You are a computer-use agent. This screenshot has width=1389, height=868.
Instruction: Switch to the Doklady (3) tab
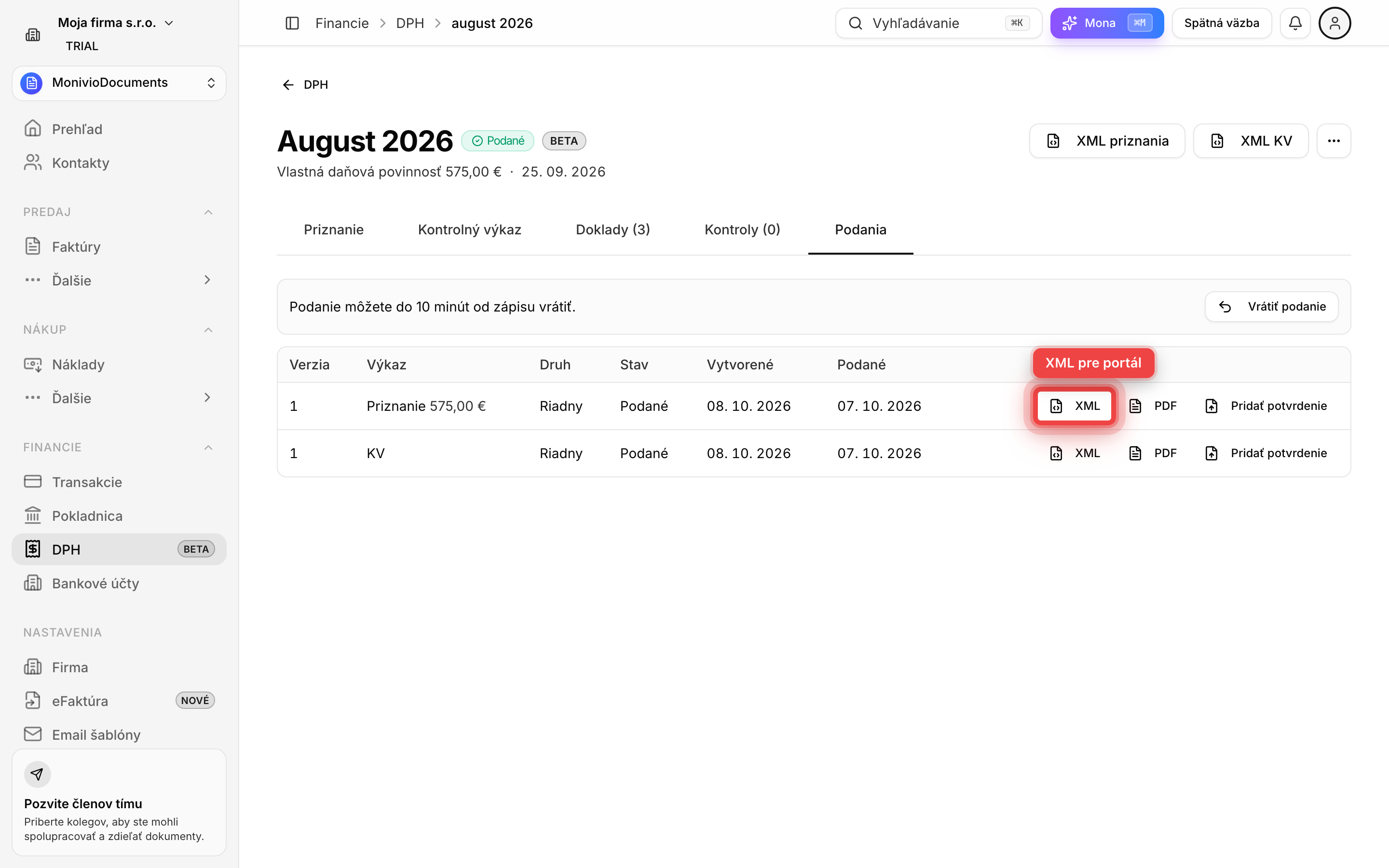(x=613, y=230)
